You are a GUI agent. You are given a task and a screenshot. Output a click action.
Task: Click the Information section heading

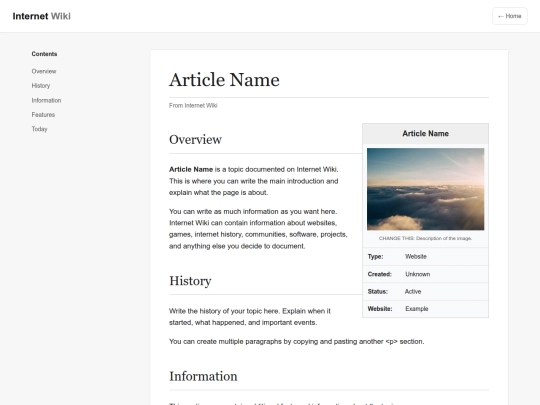click(x=203, y=376)
